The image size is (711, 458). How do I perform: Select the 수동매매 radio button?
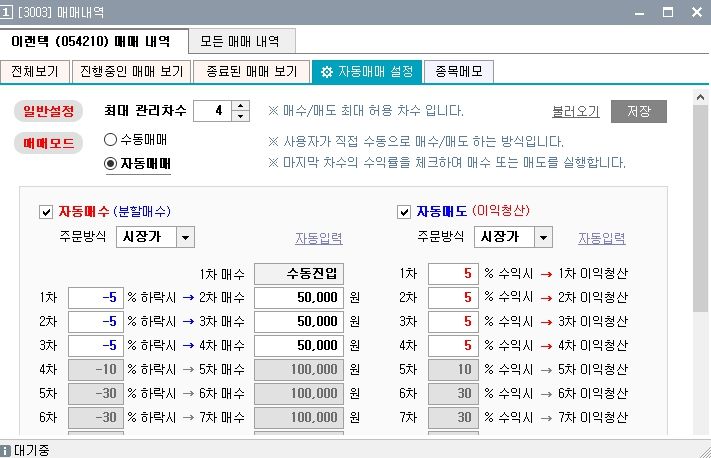(110, 140)
